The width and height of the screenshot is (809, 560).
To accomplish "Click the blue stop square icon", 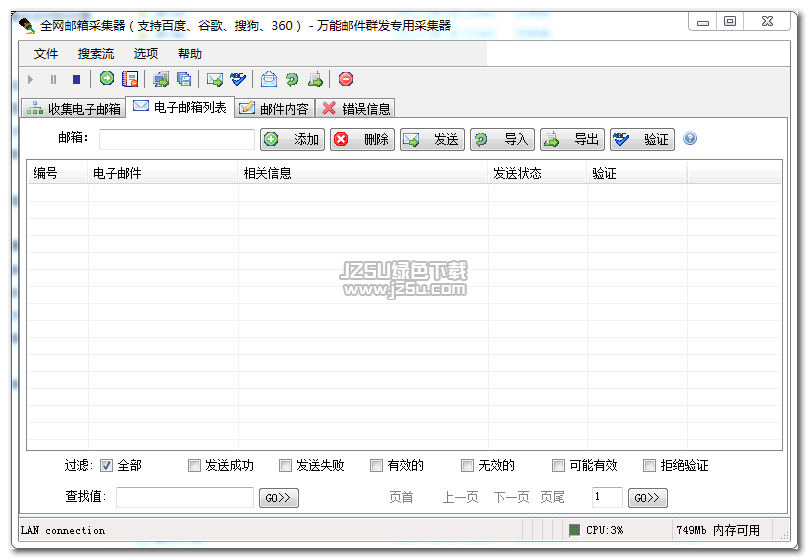I will 76,79.
